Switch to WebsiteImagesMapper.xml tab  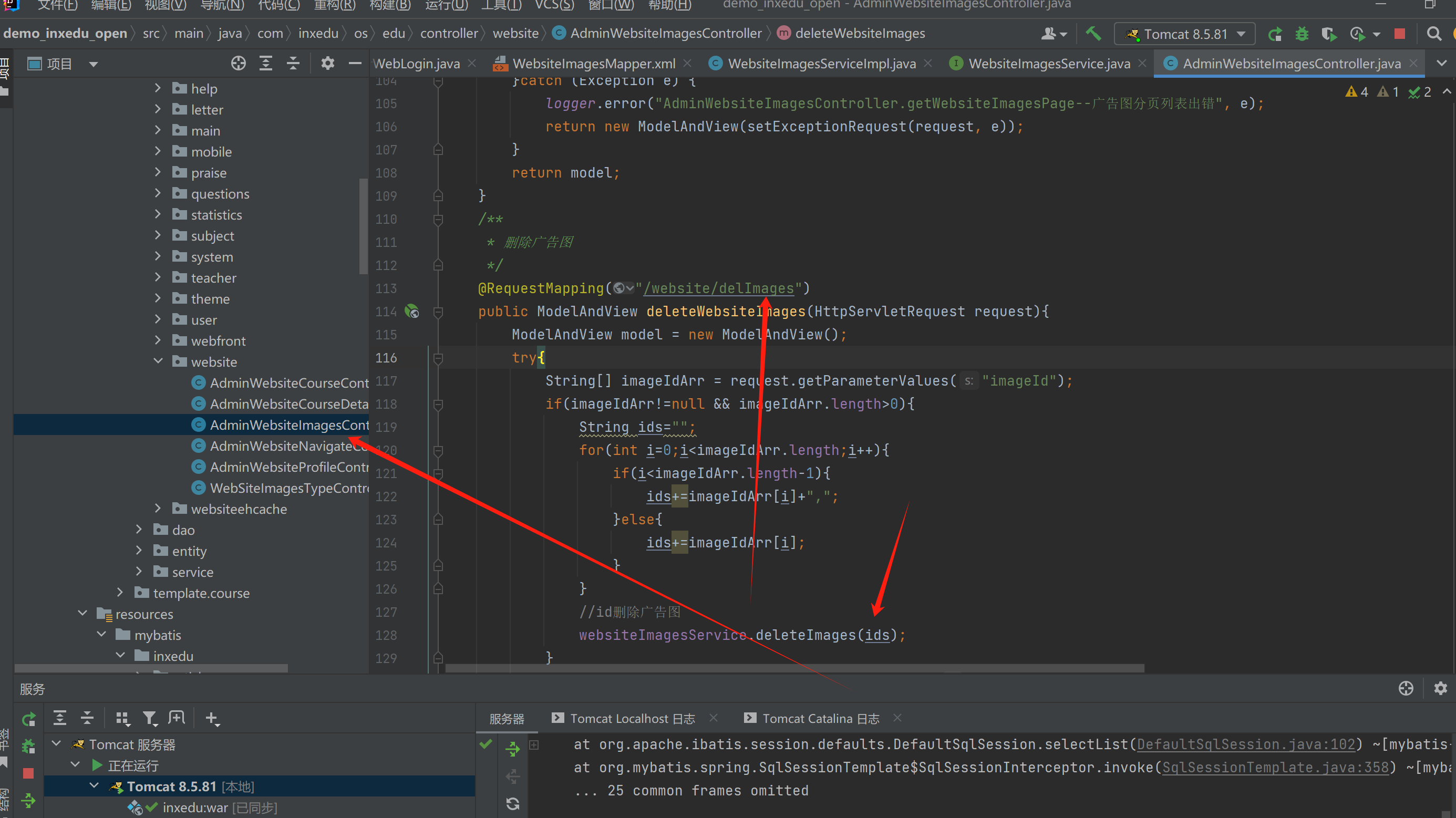click(x=593, y=64)
